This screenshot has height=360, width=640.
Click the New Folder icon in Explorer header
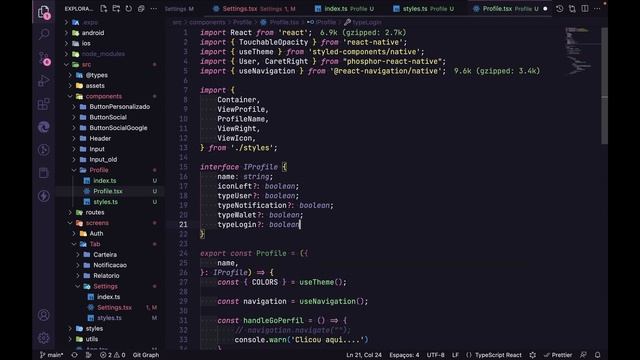[116, 9]
